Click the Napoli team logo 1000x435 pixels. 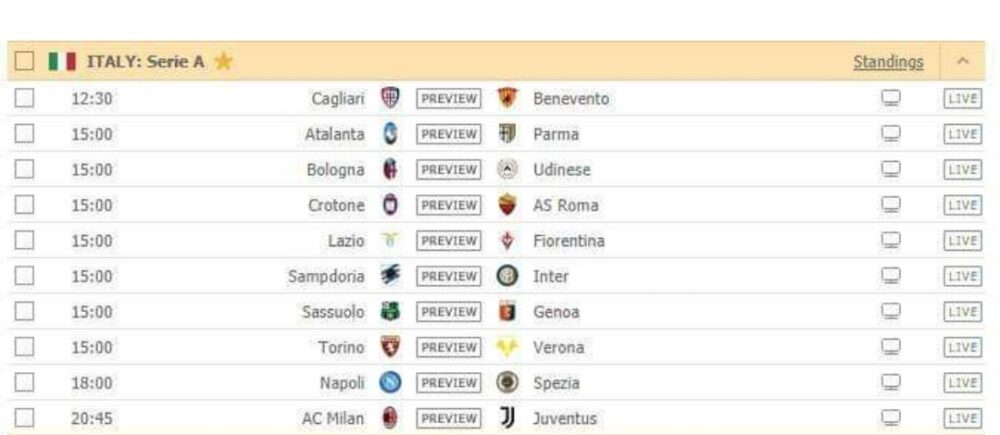point(390,383)
